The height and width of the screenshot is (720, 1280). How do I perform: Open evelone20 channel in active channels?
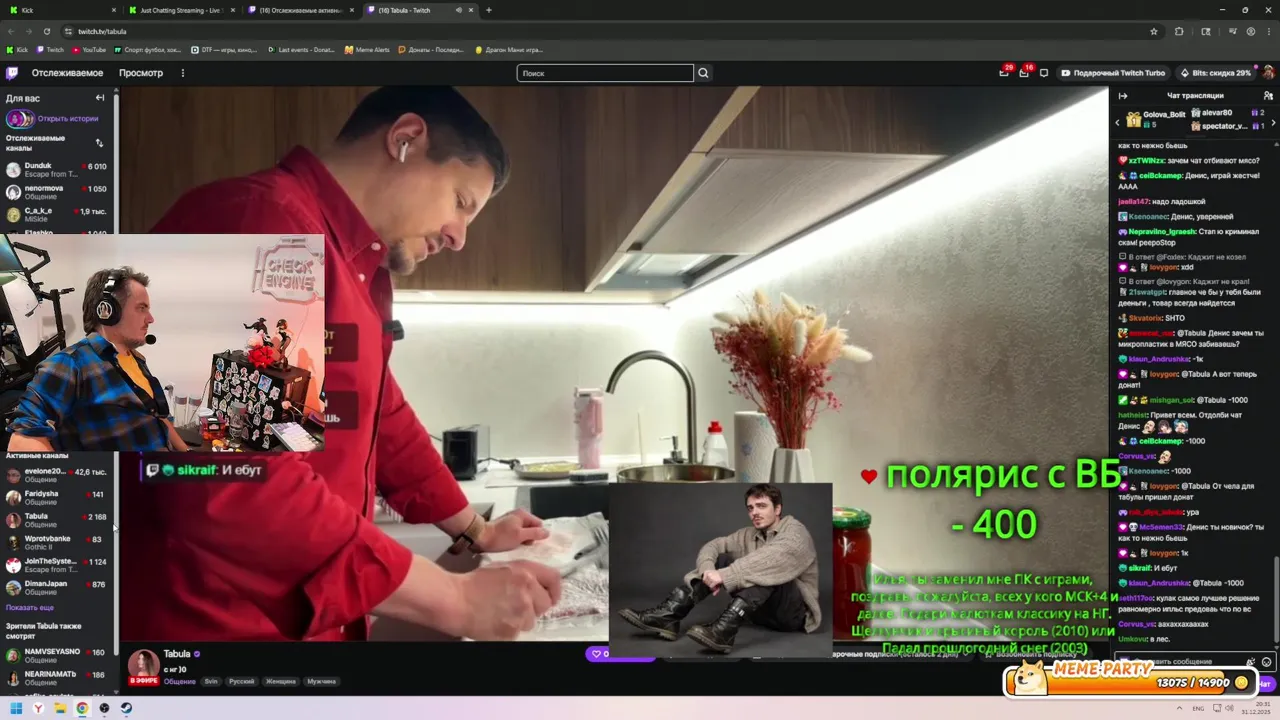(57, 475)
